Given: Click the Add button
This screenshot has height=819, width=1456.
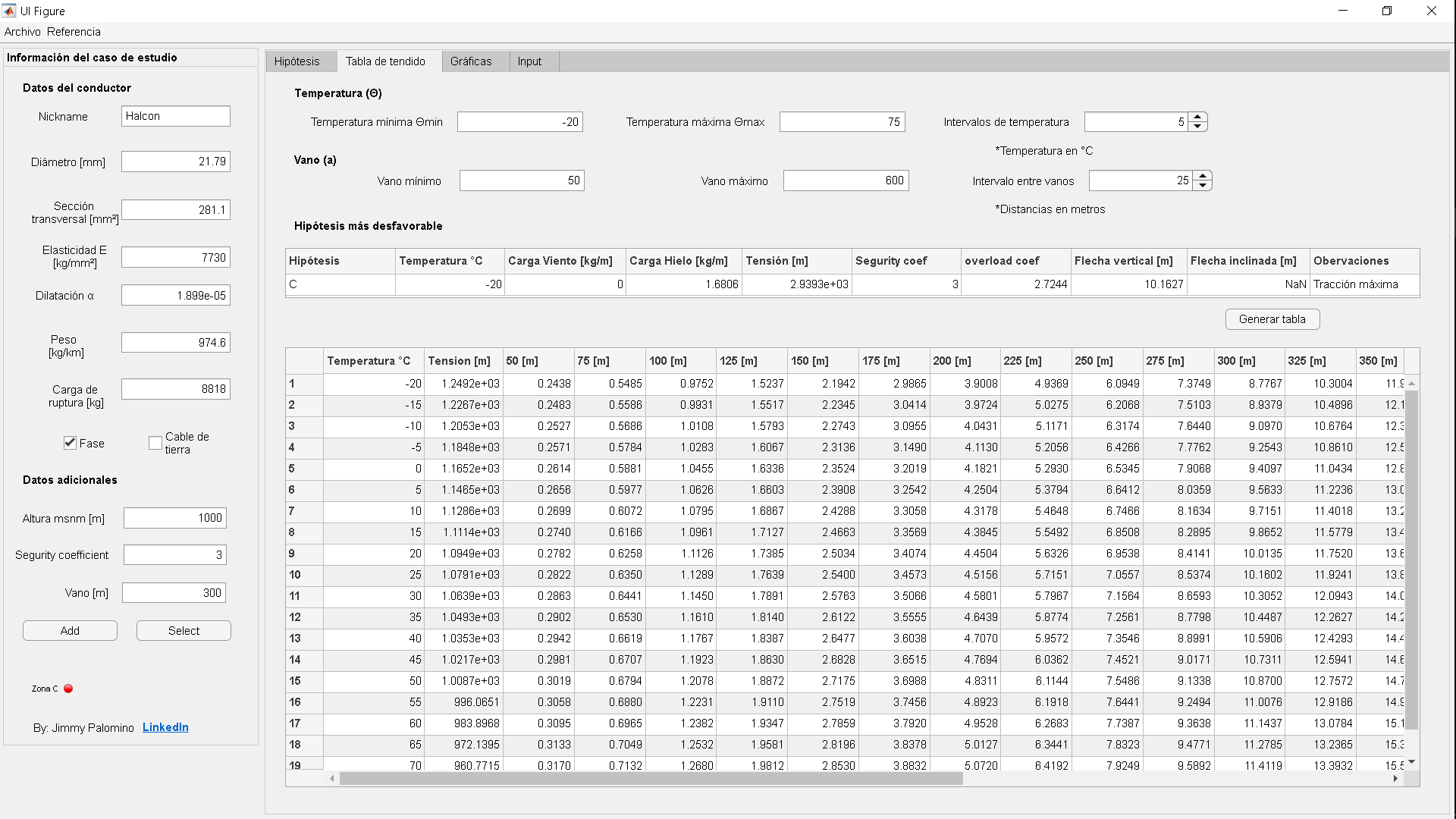Looking at the screenshot, I should 70,631.
